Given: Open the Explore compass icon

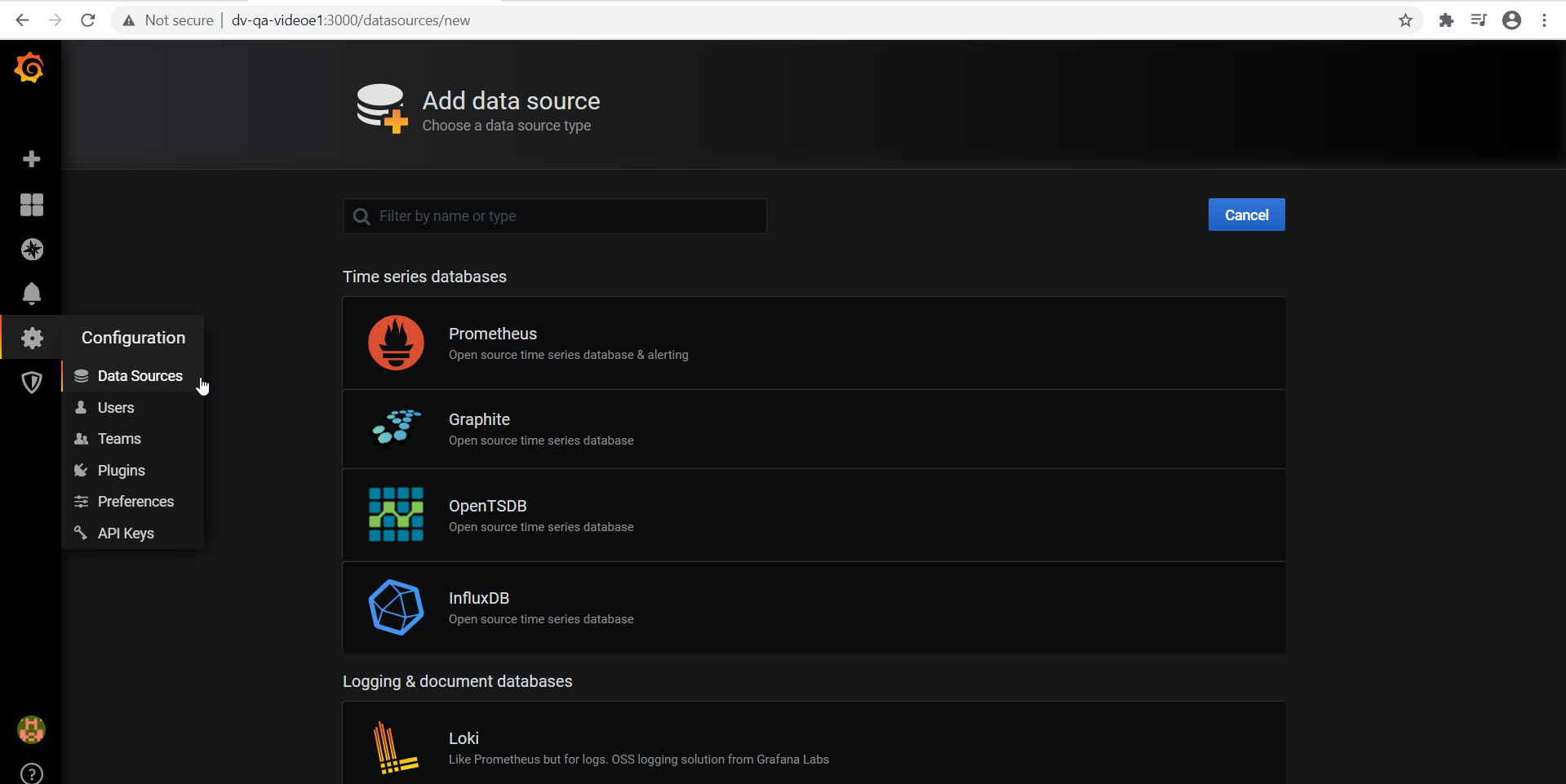Looking at the screenshot, I should [x=32, y=250].
